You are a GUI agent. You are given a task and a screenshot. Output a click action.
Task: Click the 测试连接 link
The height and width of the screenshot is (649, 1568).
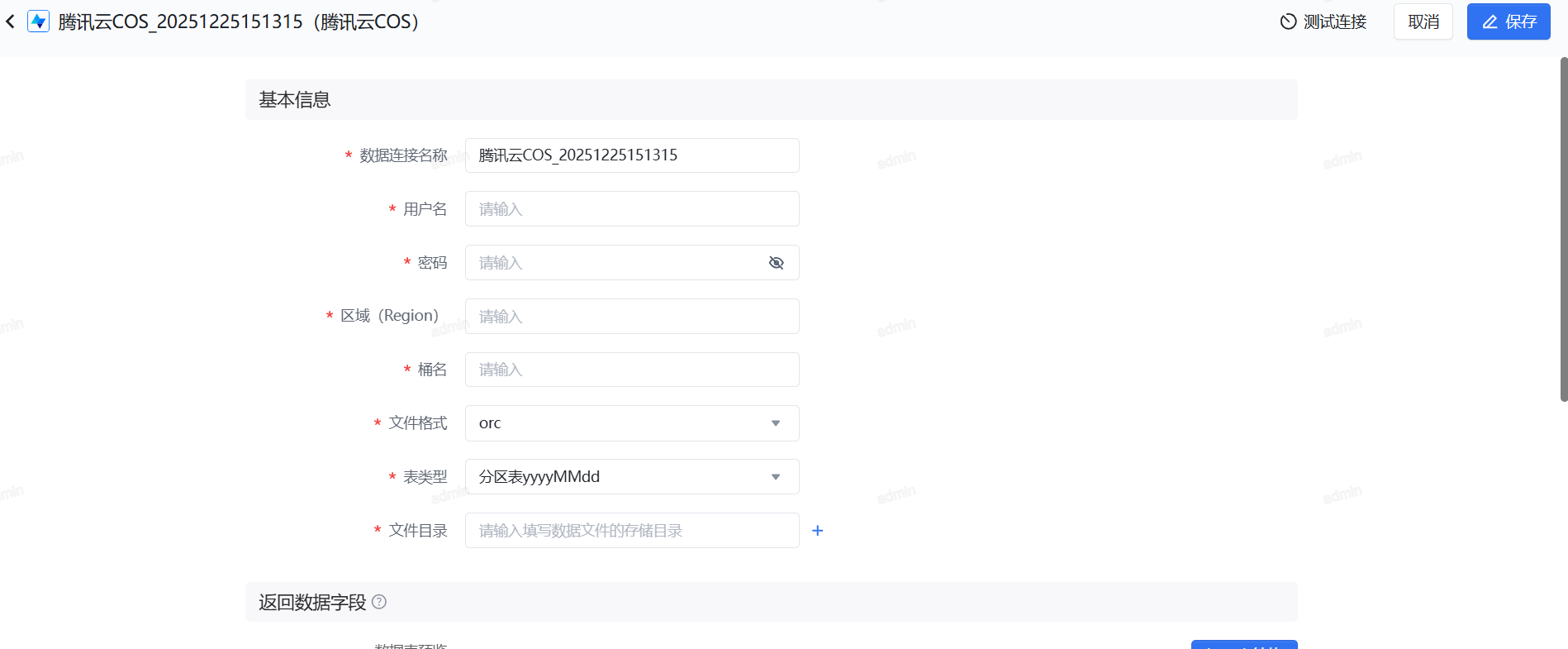(x=1334, y=21)
